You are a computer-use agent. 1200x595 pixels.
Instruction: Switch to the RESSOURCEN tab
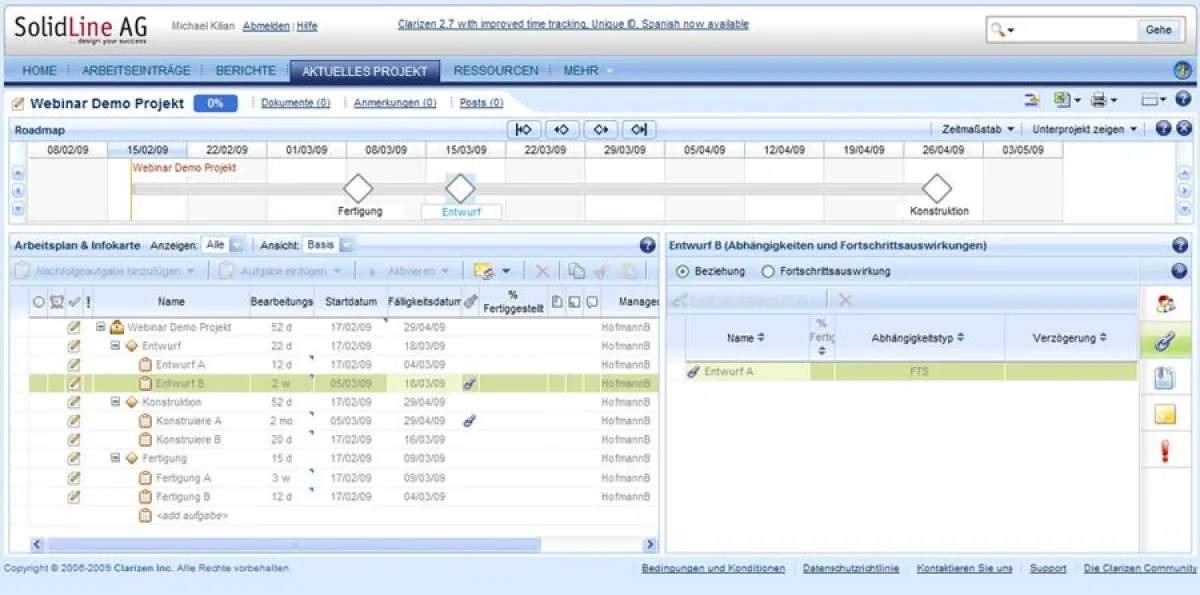coord(495,71)
